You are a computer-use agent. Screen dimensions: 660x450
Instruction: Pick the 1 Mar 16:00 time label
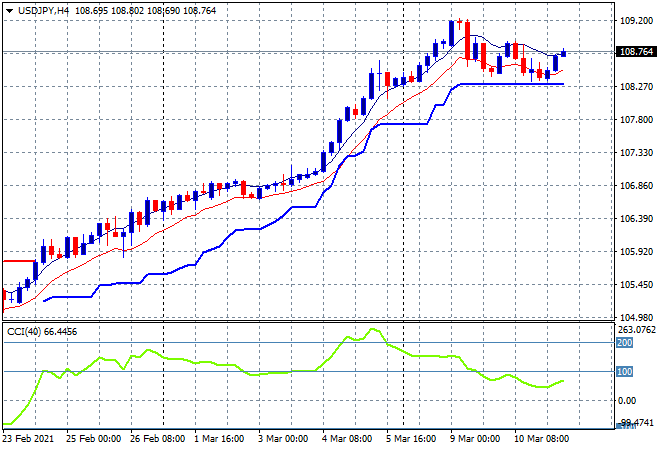click(x=220, y=438)
